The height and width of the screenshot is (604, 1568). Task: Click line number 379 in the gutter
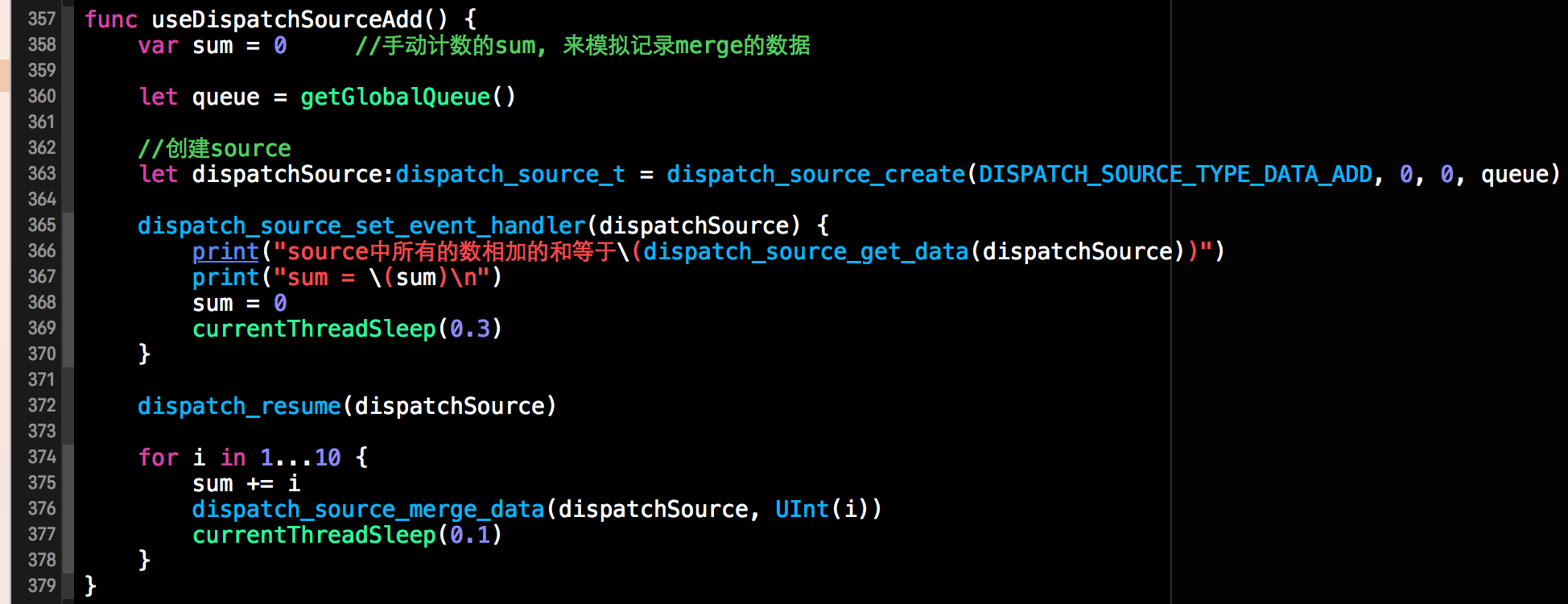(41, 585)
